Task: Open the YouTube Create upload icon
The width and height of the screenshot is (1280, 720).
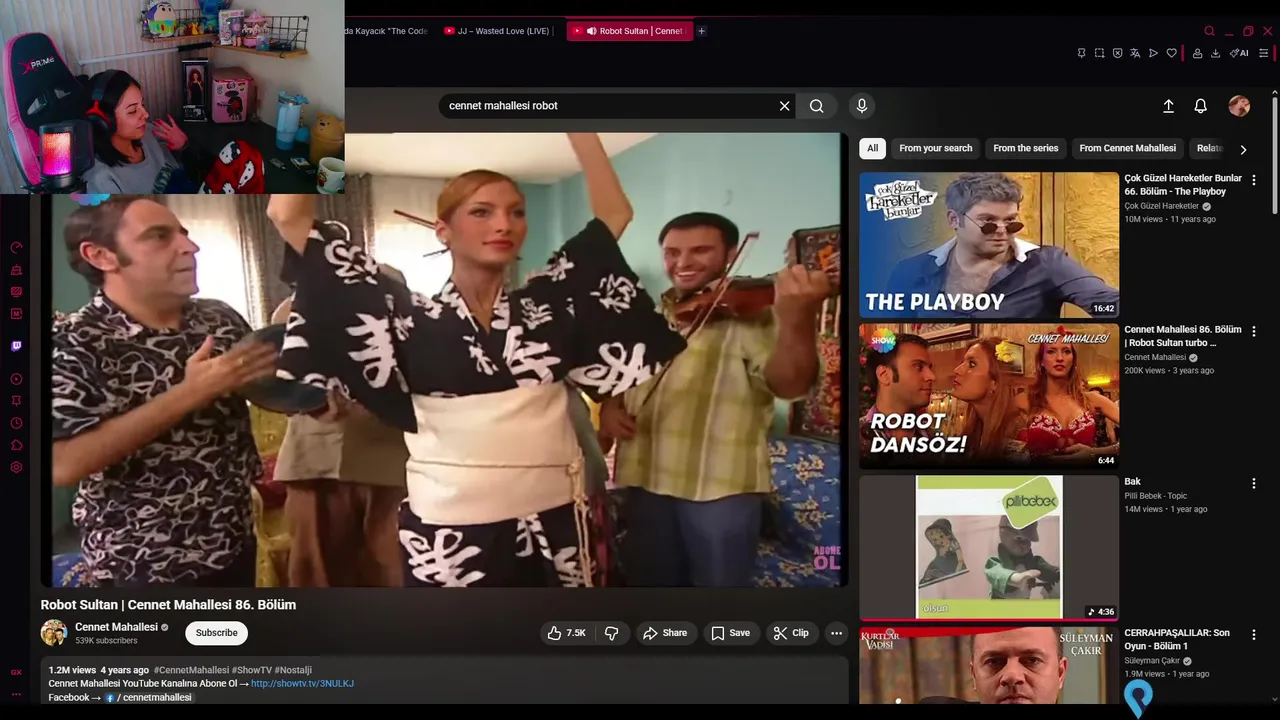Action: click(1168, 106)
